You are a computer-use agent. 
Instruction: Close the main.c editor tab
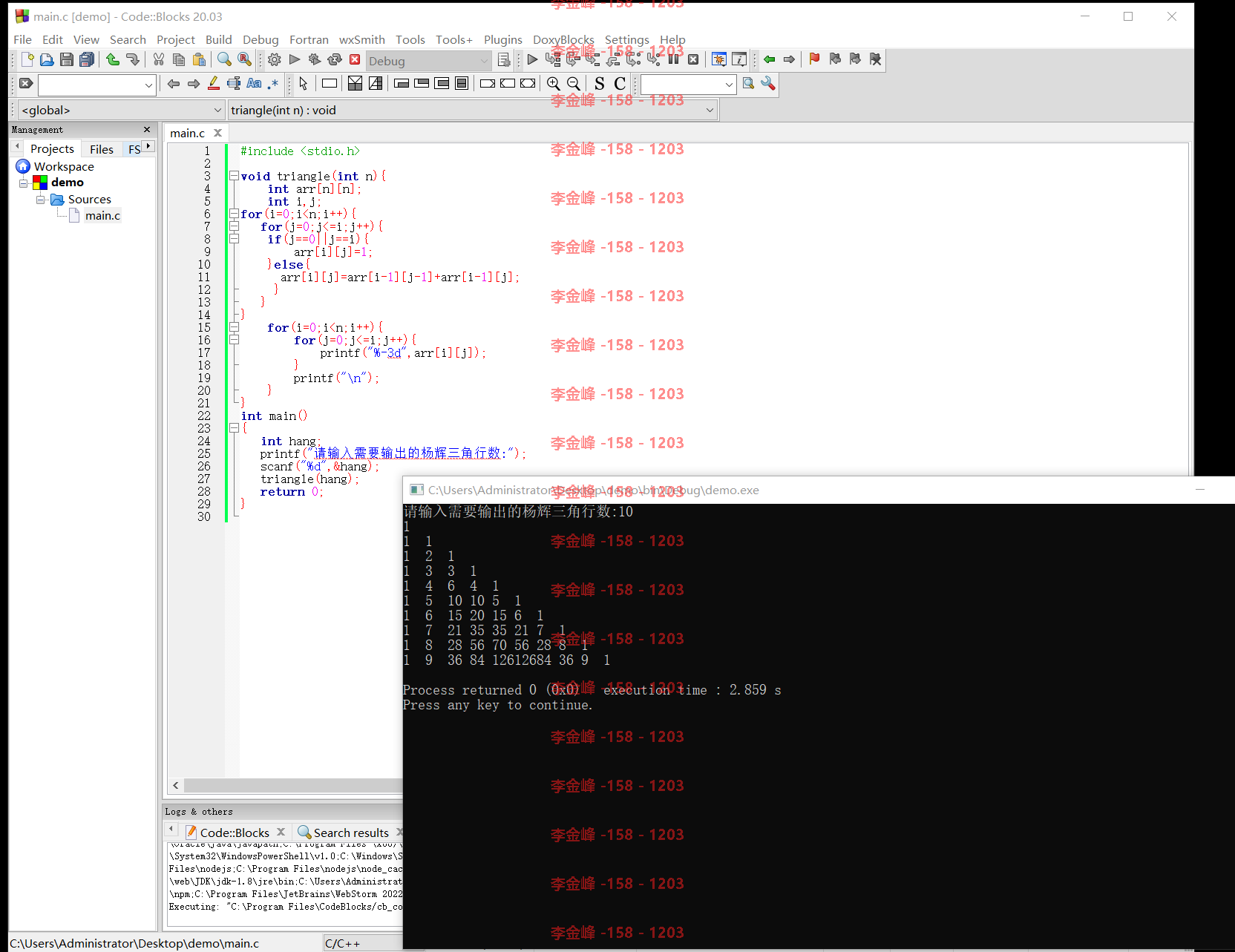pyautogui.click(x=217, y=133)
